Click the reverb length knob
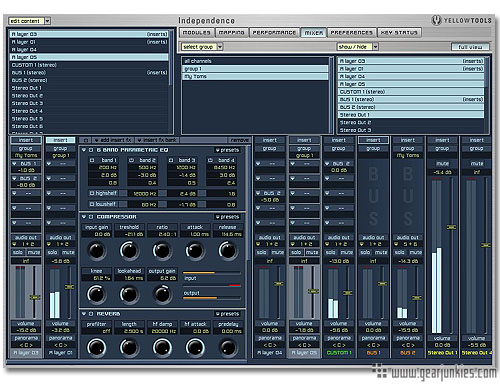Viewport: 500px width, 385px height. pos(129,347)
